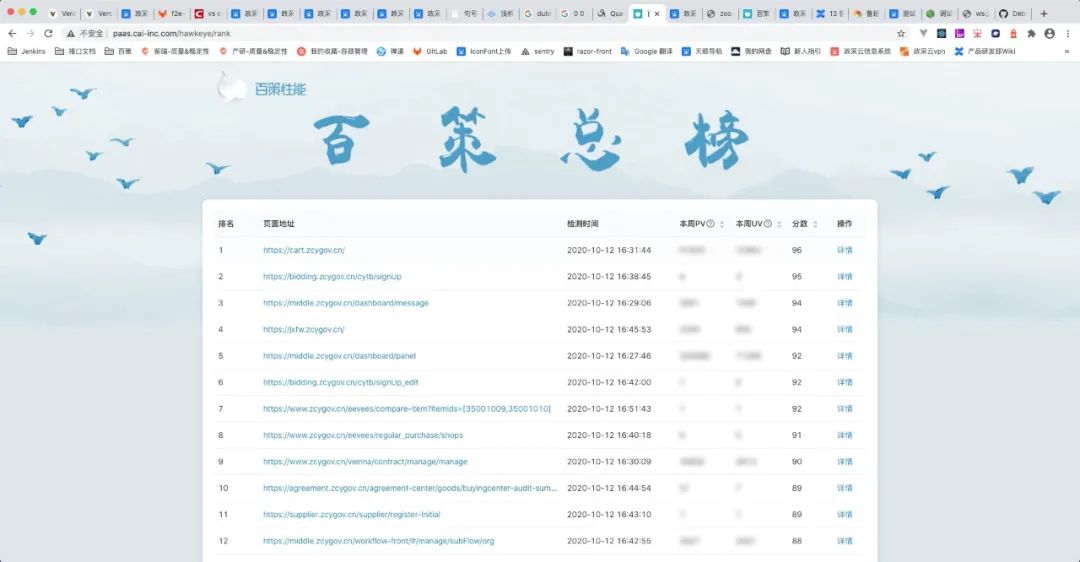Open the sentry bookmark

(537, 51)
